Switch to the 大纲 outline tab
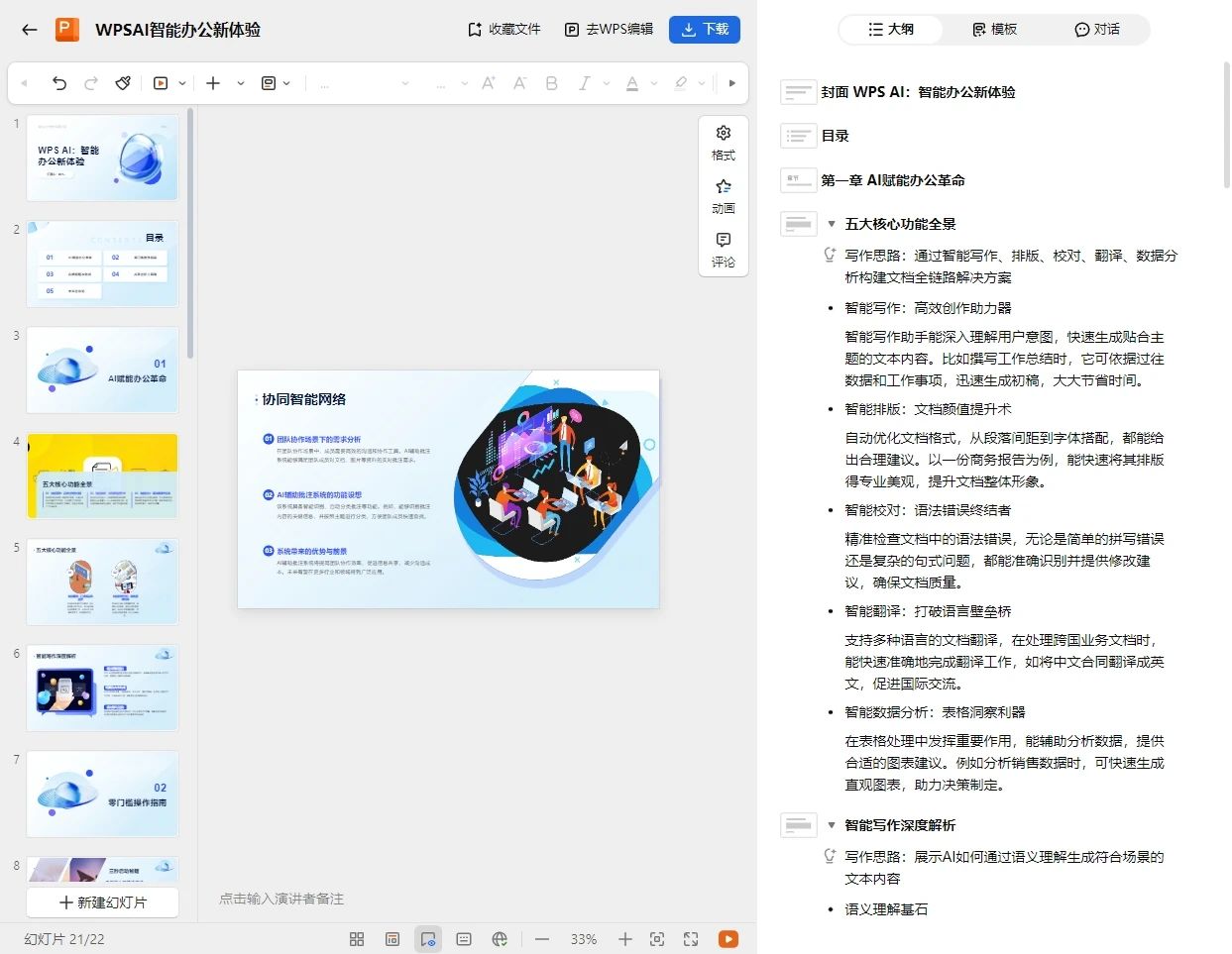Screen dimensions: 1232x954 (x=891, y=30)
